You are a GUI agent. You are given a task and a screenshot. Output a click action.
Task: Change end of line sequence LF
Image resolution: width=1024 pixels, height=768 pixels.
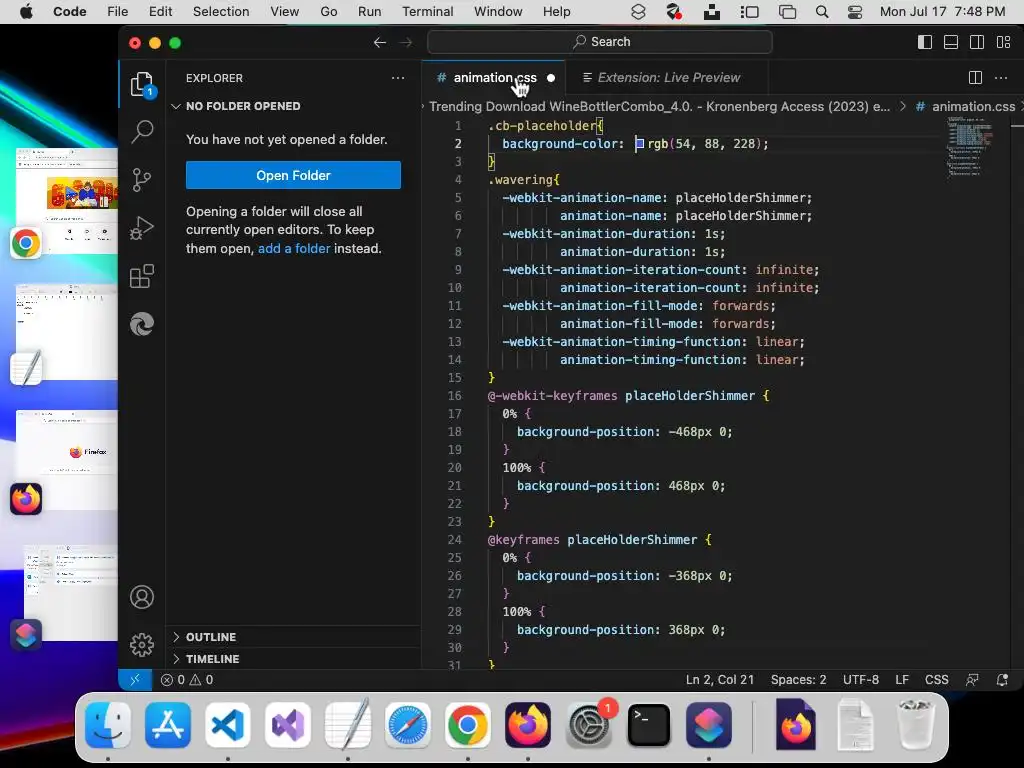pos(902,680)
